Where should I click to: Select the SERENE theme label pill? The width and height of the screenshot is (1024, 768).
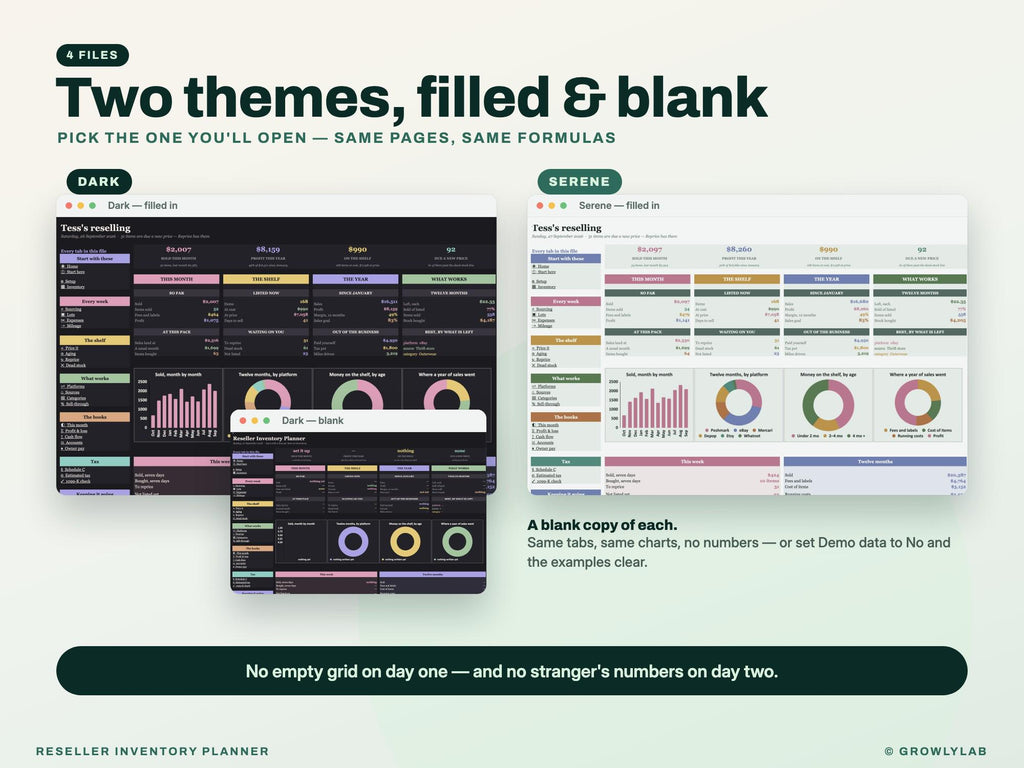(579, 182)
